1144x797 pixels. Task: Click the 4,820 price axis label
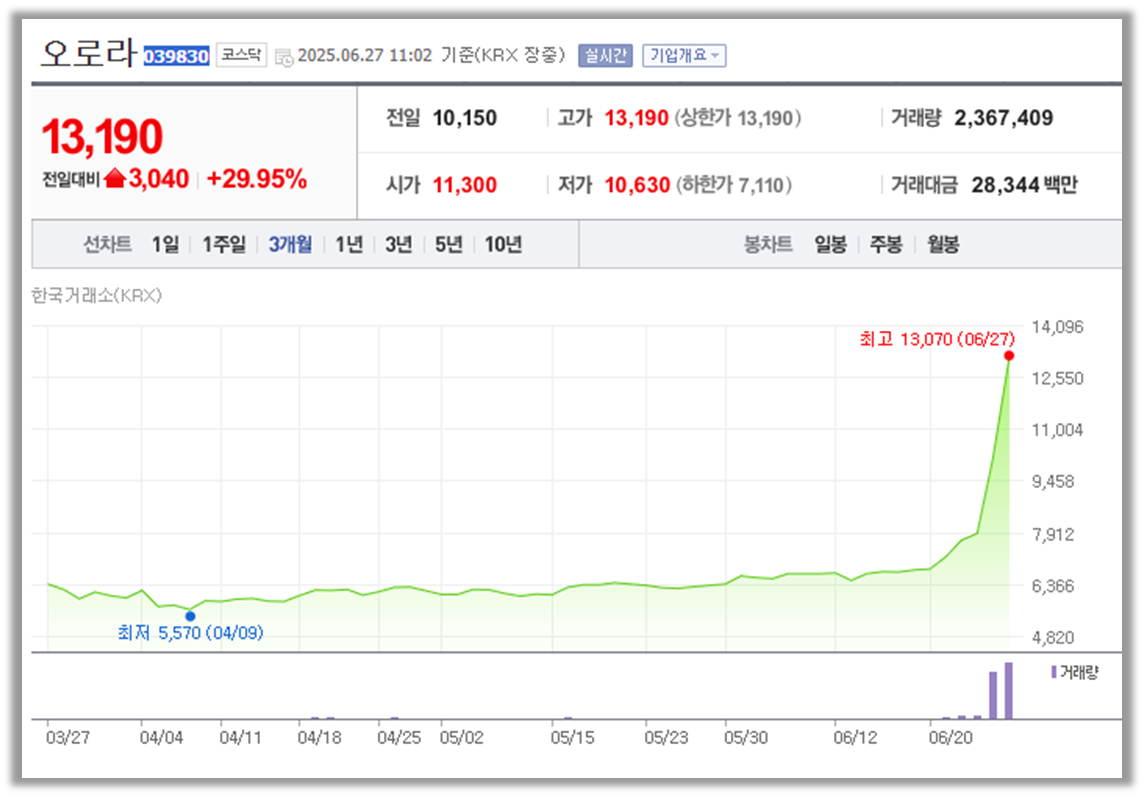(1053, 638)
